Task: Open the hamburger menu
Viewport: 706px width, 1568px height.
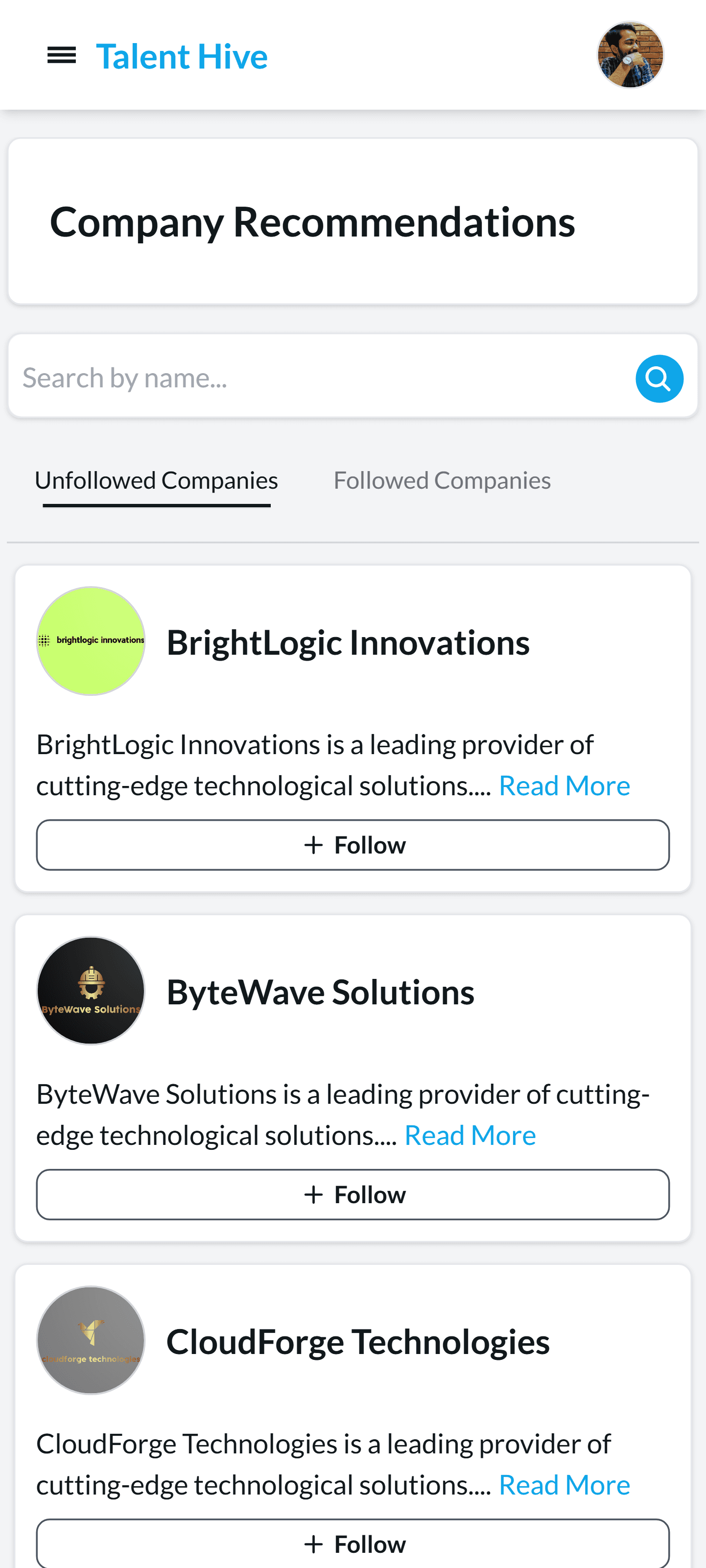Action: pyautogui.click(x=62, y=56)
